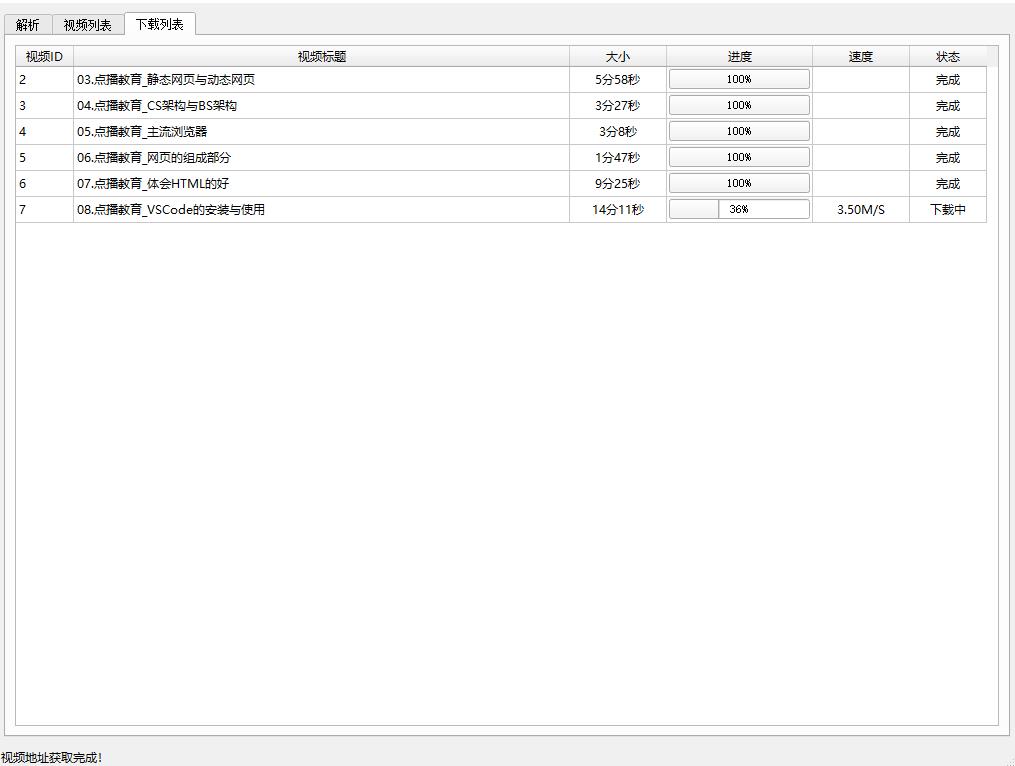The width and height of the screenshot is (1015, 766).
Task: Click the 进度 column header
Action: click(x=739, y=56)
